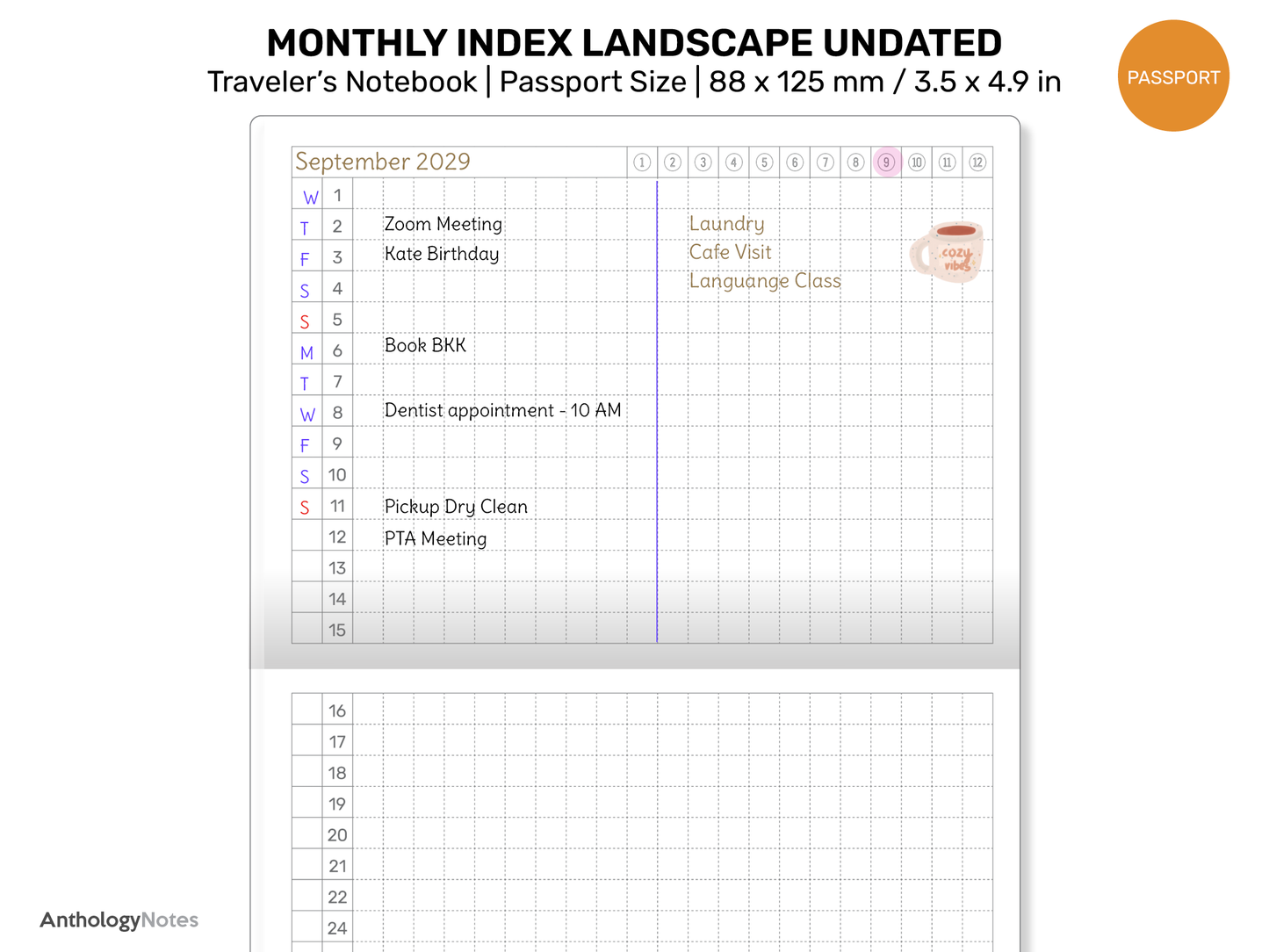1269x952 pixels.
Task: Click the Laundry note
Action: (x=726, y=224)
